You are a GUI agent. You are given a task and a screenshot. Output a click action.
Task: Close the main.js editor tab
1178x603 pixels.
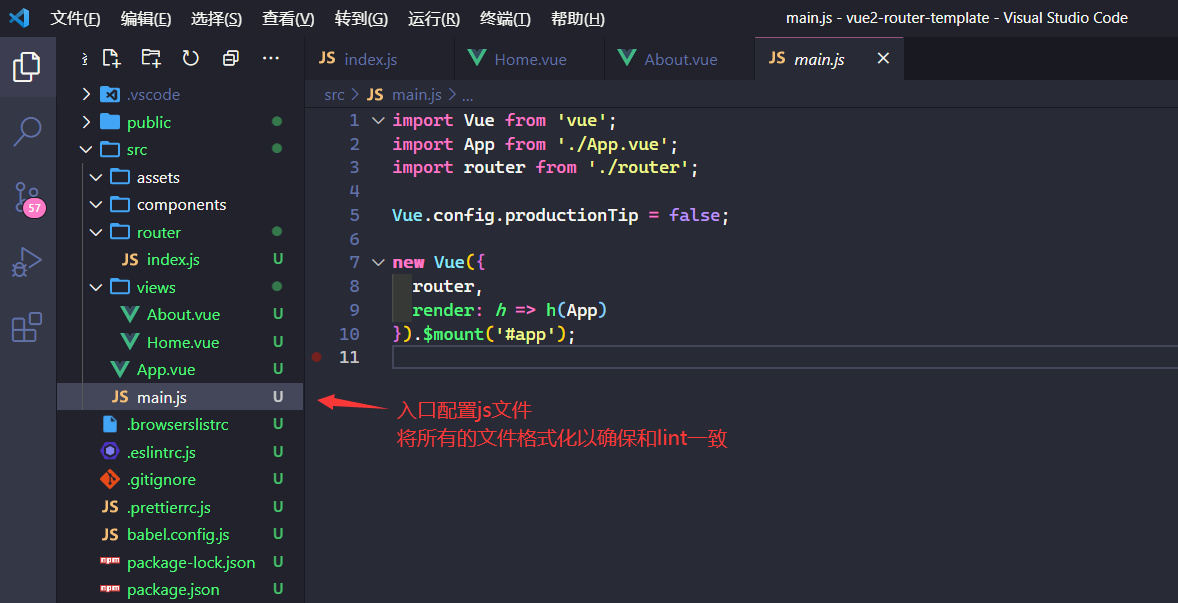pyautogui.click(x=883, y=59)
